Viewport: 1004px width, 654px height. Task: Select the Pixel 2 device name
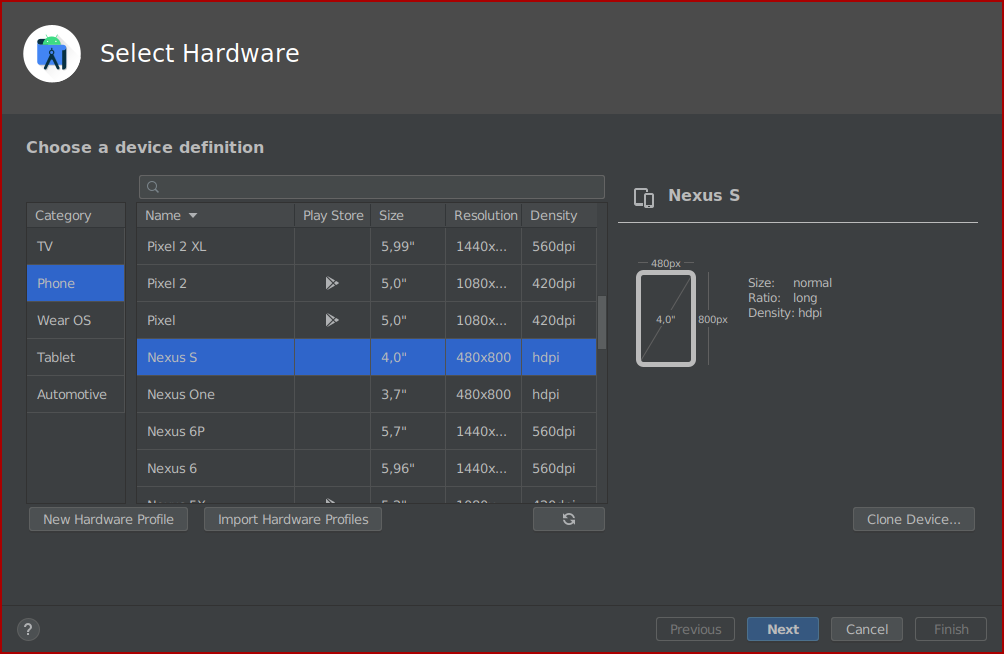coord(167,283)
